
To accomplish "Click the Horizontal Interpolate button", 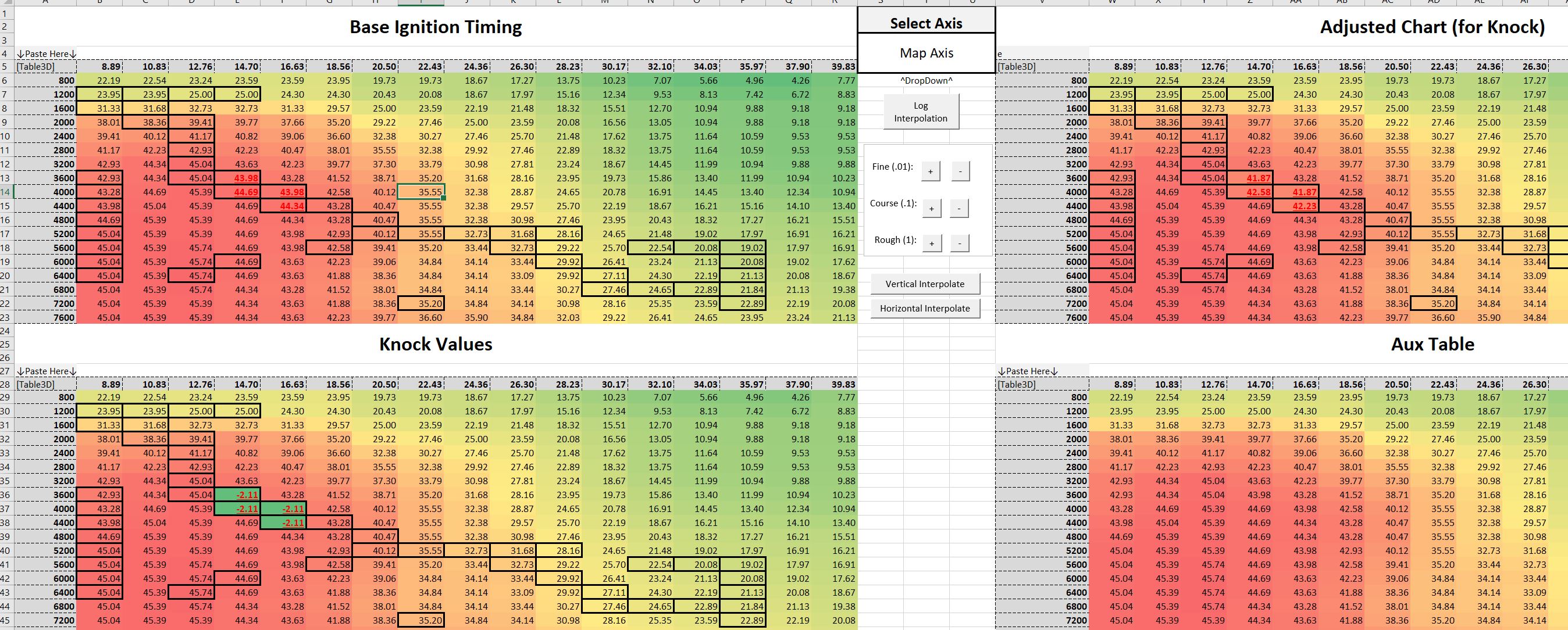I will coord(925,308).
